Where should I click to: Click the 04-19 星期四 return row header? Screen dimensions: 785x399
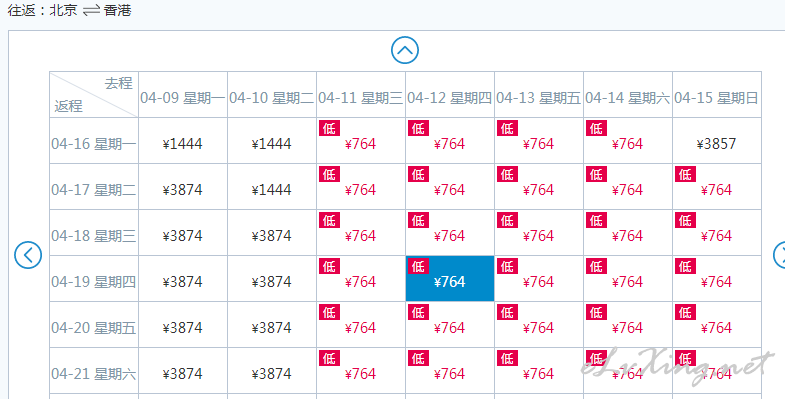coord(94,282)
